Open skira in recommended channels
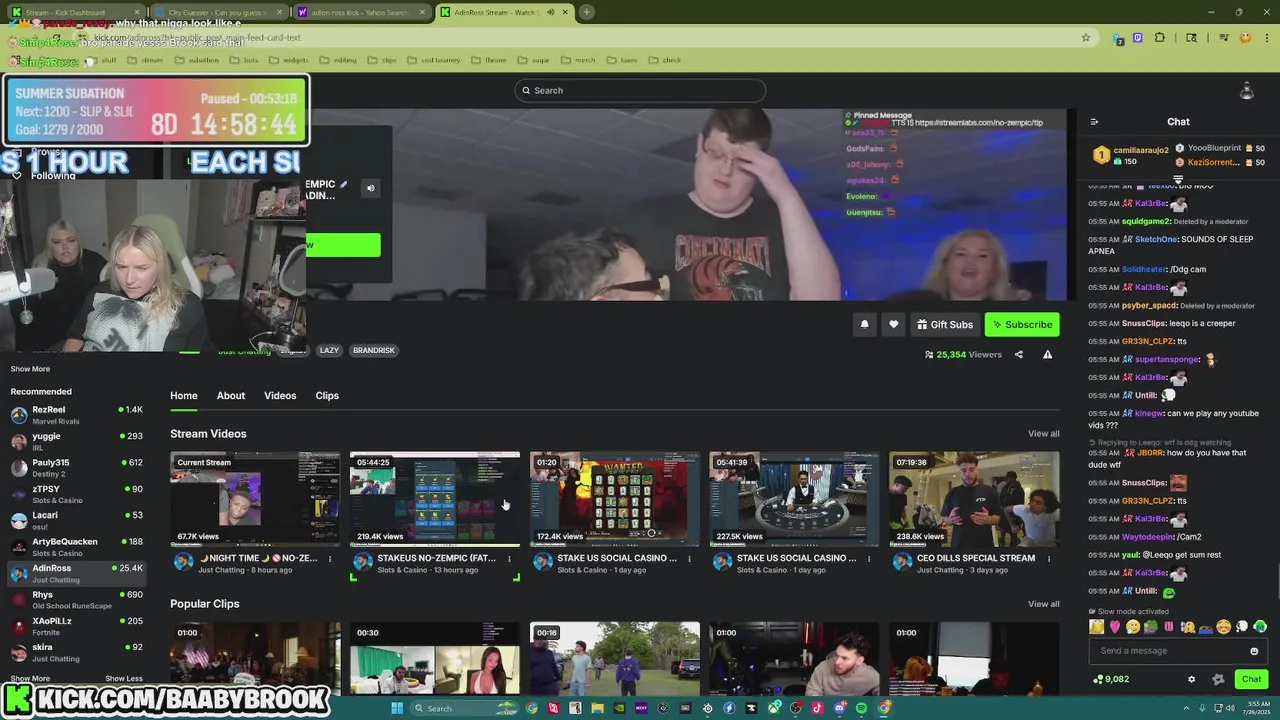Viewport: 1280px width, 720px height. (x=76, y=653)
